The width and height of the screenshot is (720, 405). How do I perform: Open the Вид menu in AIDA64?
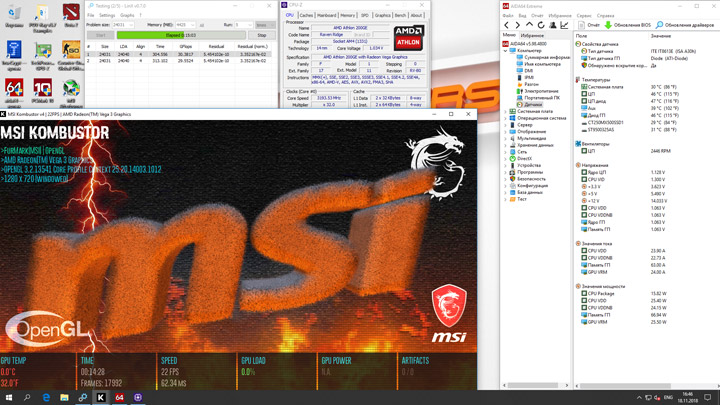522,16
